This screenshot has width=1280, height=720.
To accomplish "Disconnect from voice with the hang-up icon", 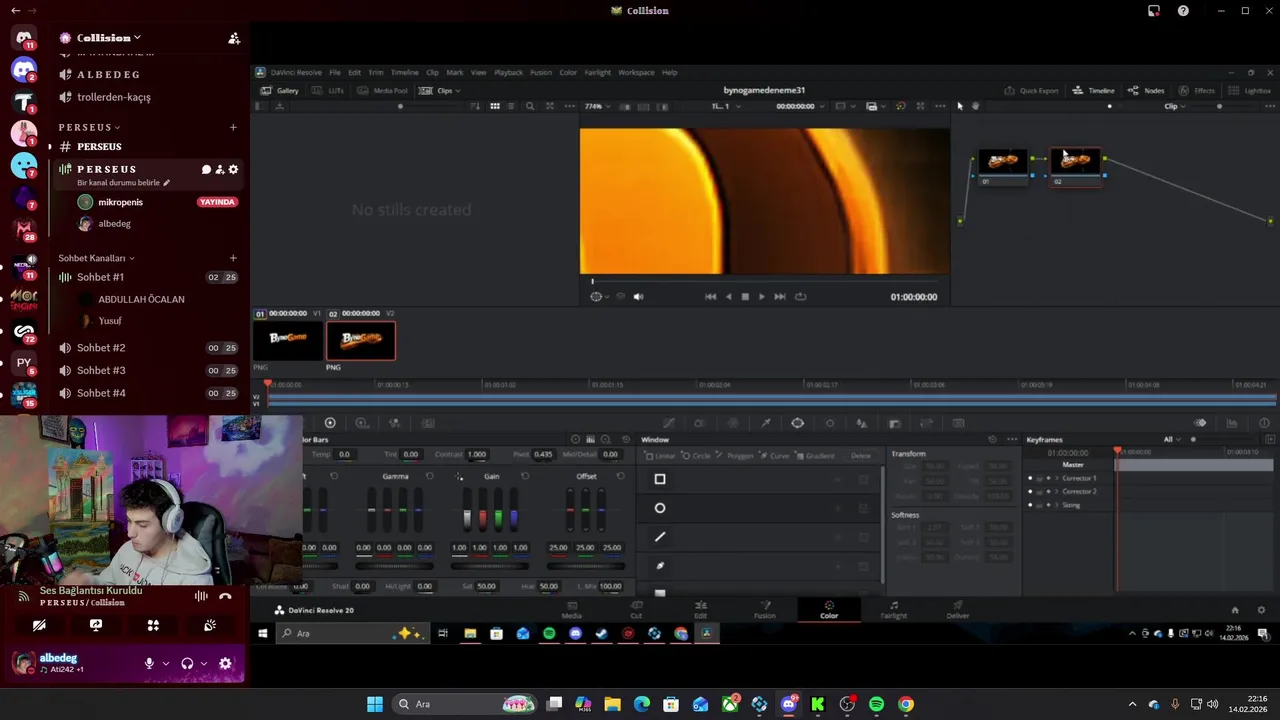I will click(x=225, y=596).
